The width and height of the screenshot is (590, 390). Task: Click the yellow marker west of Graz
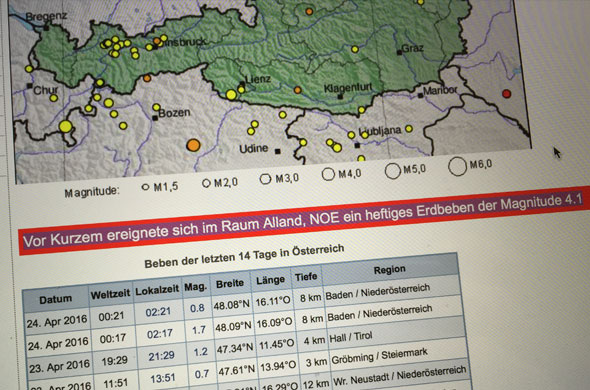(x=355, y=49)
